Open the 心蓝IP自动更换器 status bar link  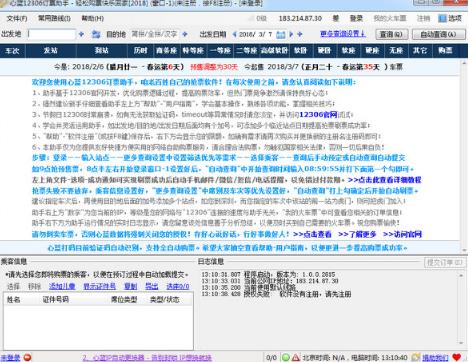coord(147,358)
